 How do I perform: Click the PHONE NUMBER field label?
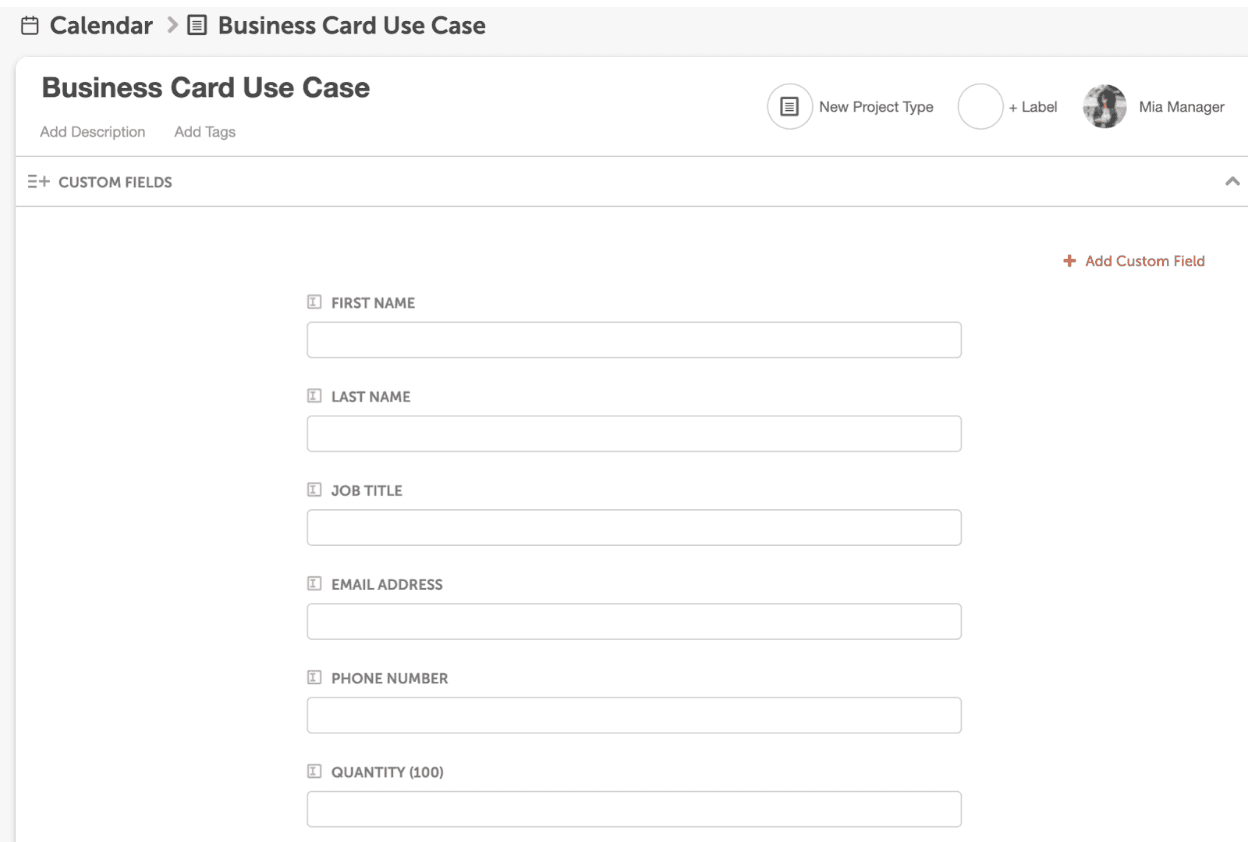pyautogui.click(x=390, y=679)
